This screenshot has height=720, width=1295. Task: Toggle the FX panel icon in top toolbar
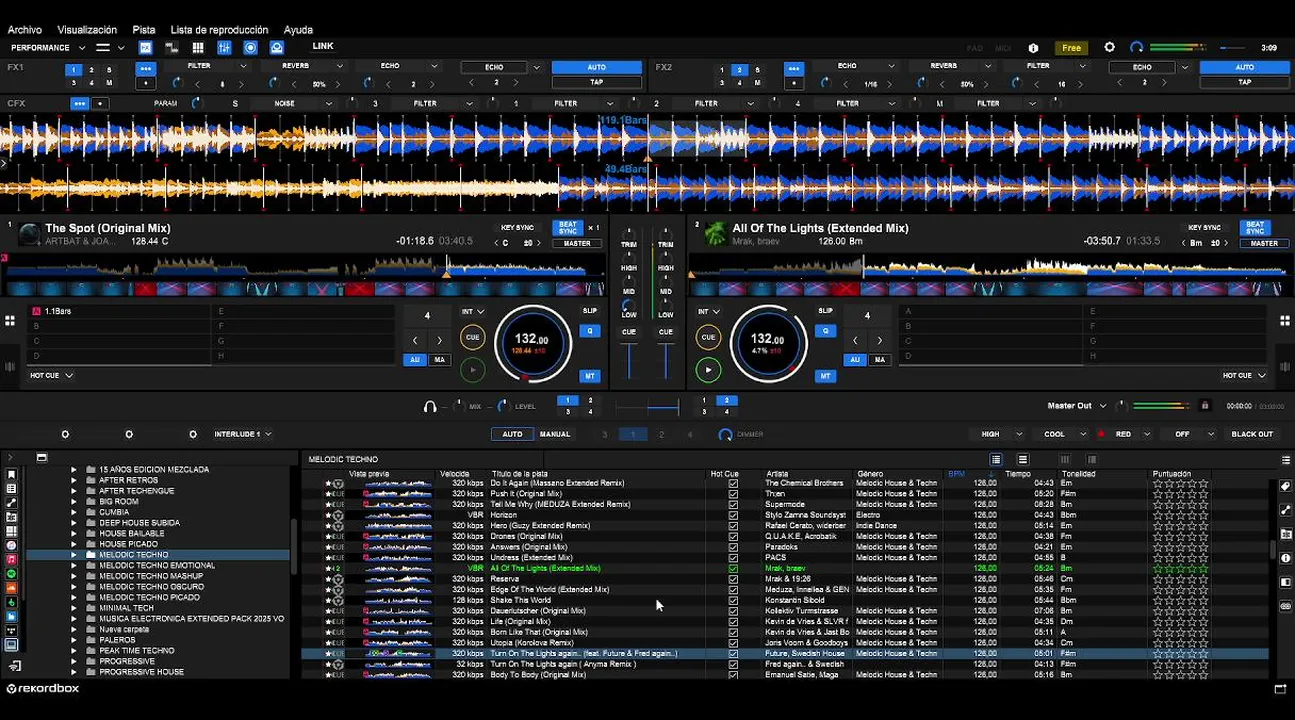click(x=146, y=47)
